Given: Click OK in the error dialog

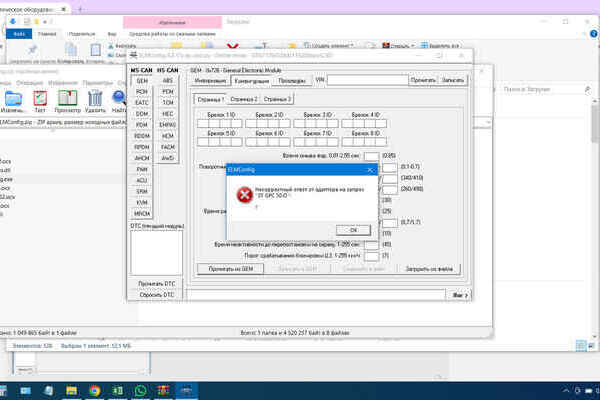Looking at the screenshot, I should coord(353,230).
